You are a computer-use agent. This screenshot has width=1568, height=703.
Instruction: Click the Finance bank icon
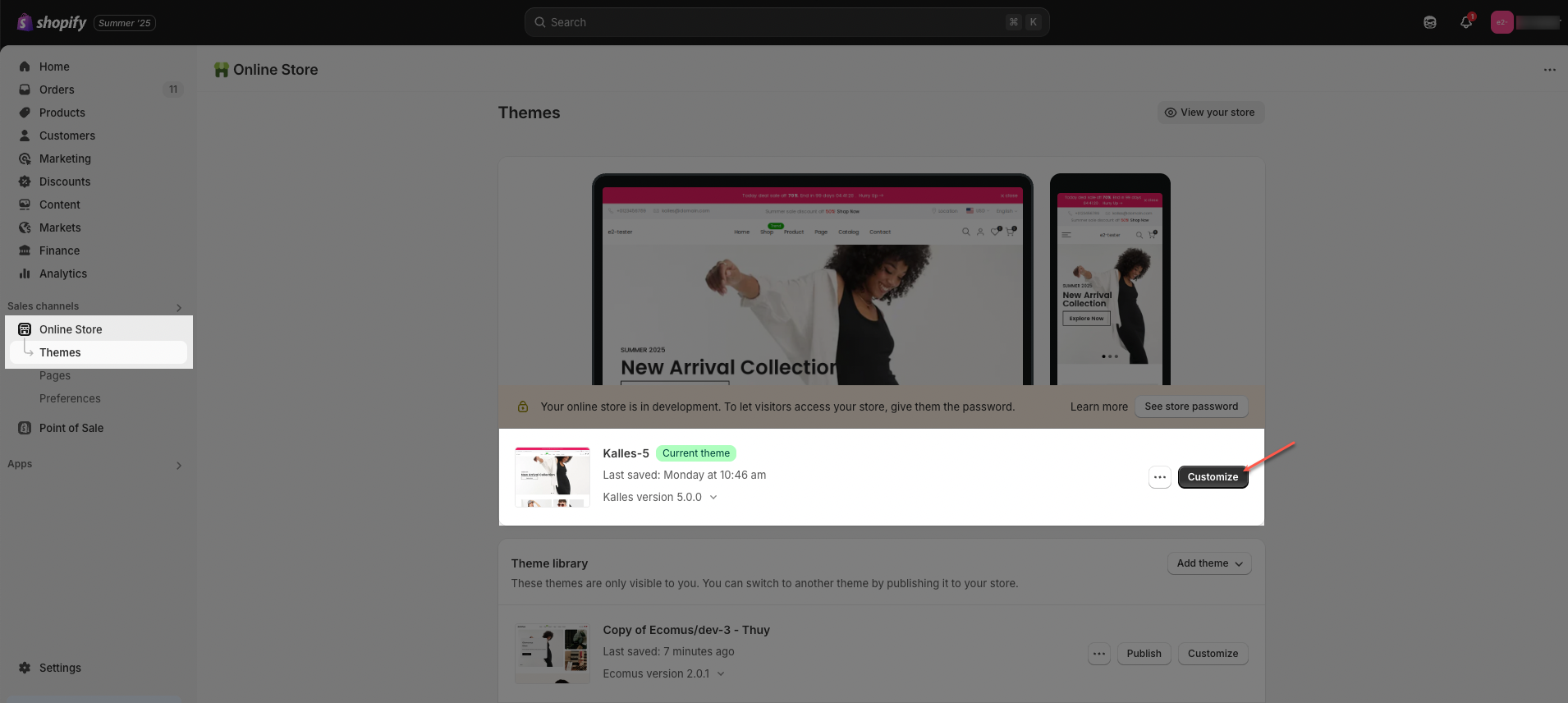coord(25,250)
